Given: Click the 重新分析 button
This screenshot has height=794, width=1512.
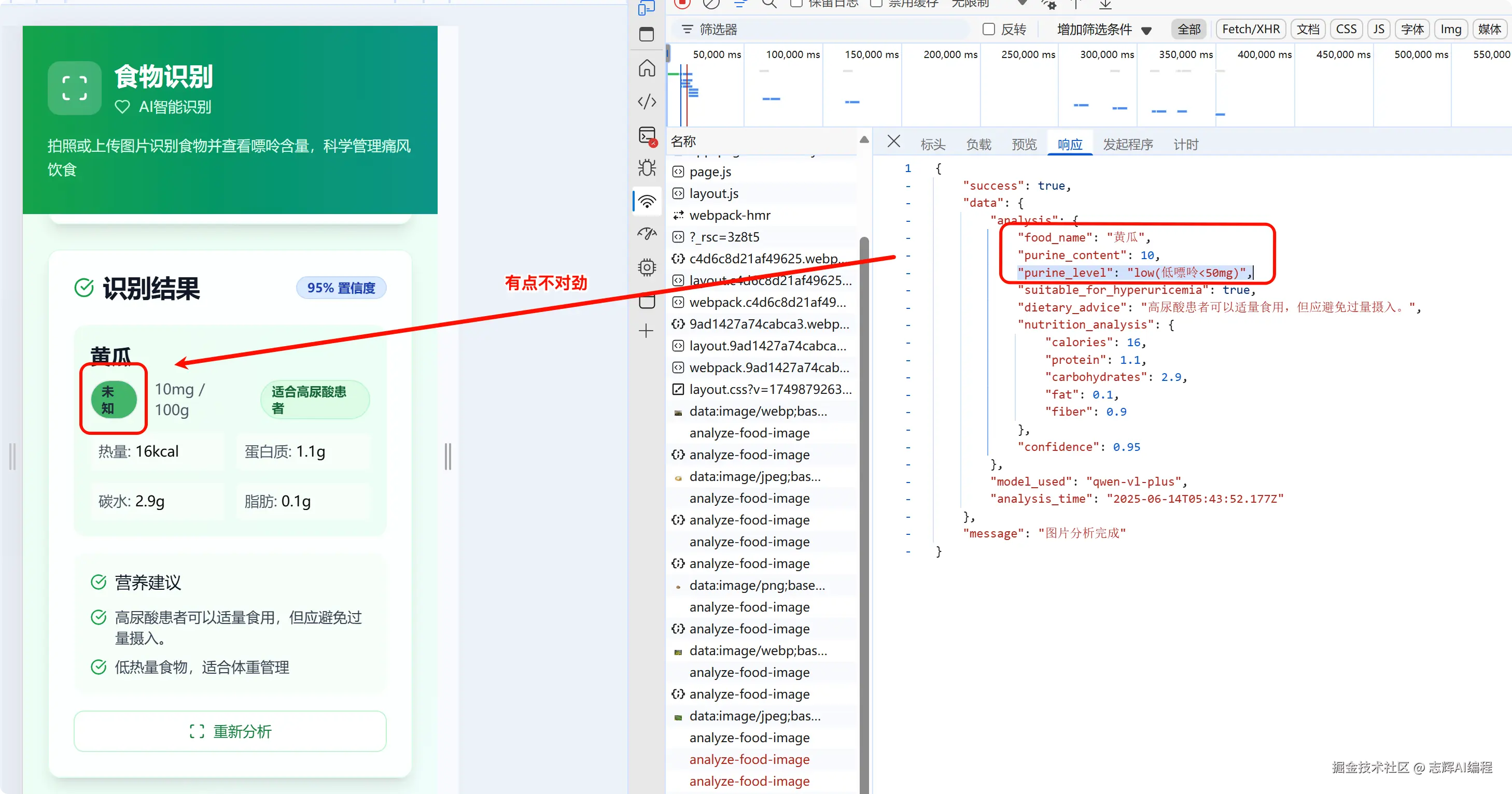Looking at the screenshot, I should coord(230,731).
